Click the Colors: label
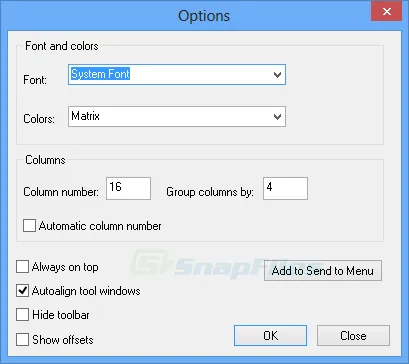 [x=39, y=119]
